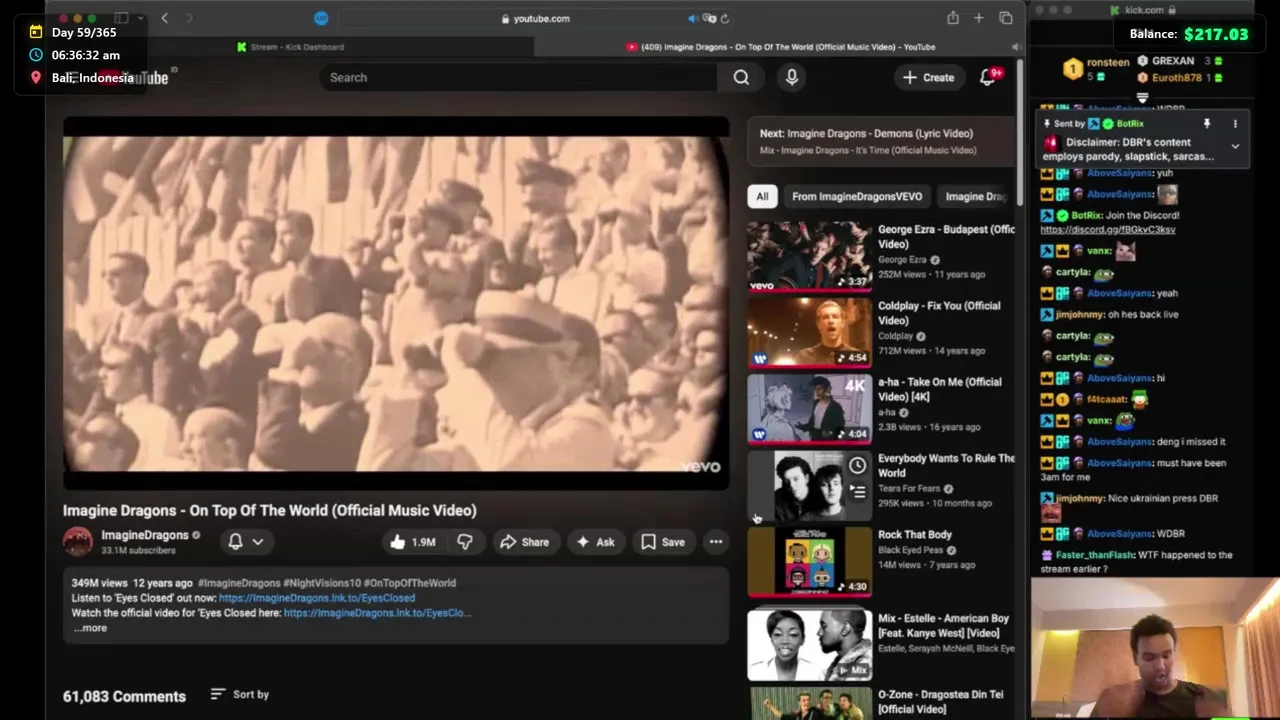Collapse Kick leaderboard with arrow handle
Viewport: 1280px width, 720px height.
(x=1142, y=98)
